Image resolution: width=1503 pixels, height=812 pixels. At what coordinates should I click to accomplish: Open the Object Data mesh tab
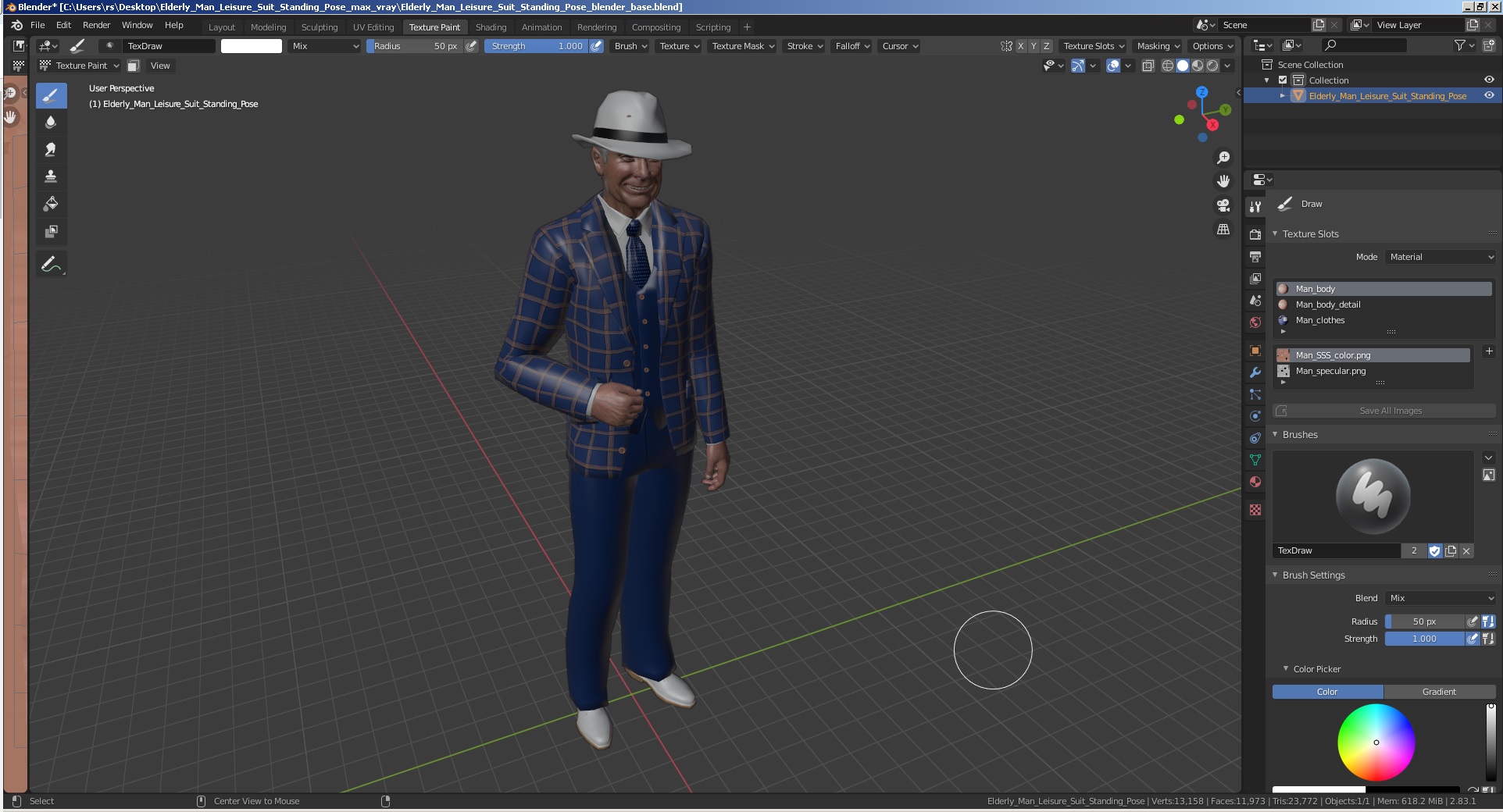click(1255, 460)
